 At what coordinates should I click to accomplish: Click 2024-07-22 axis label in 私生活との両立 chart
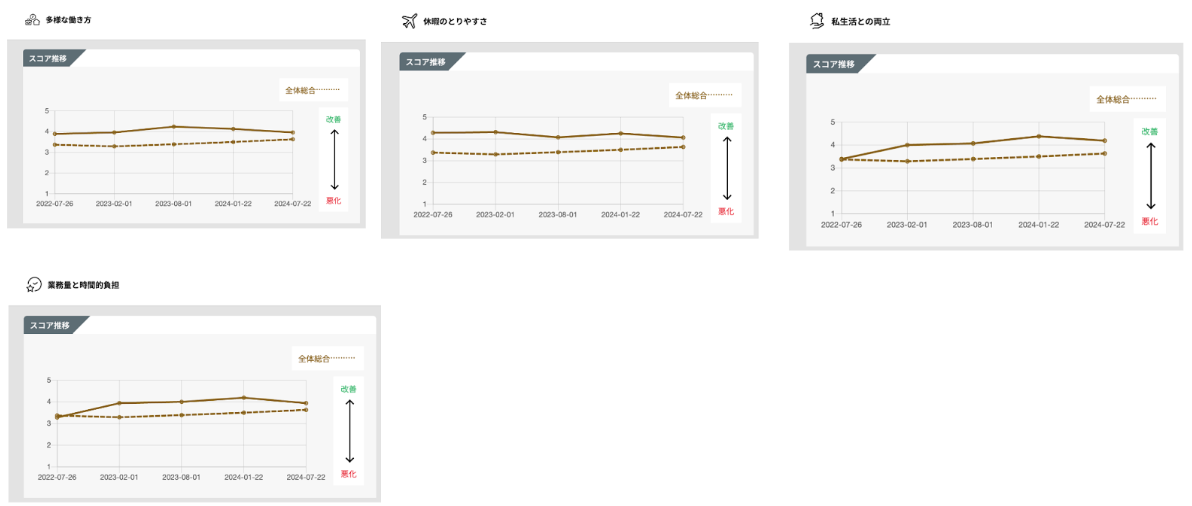(1105, 225)
